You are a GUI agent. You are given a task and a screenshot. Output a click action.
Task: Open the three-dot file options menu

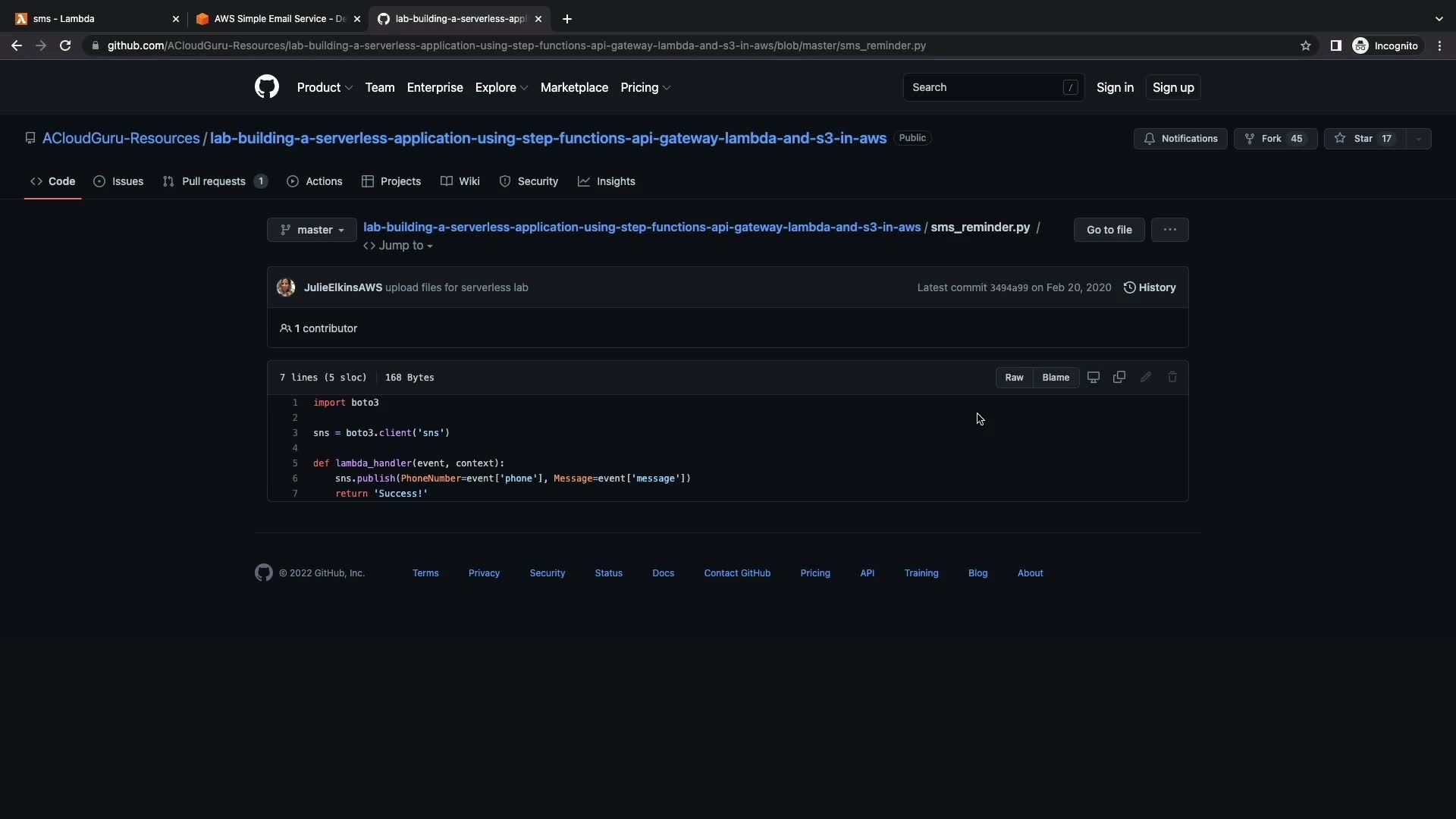point(1169,230)
